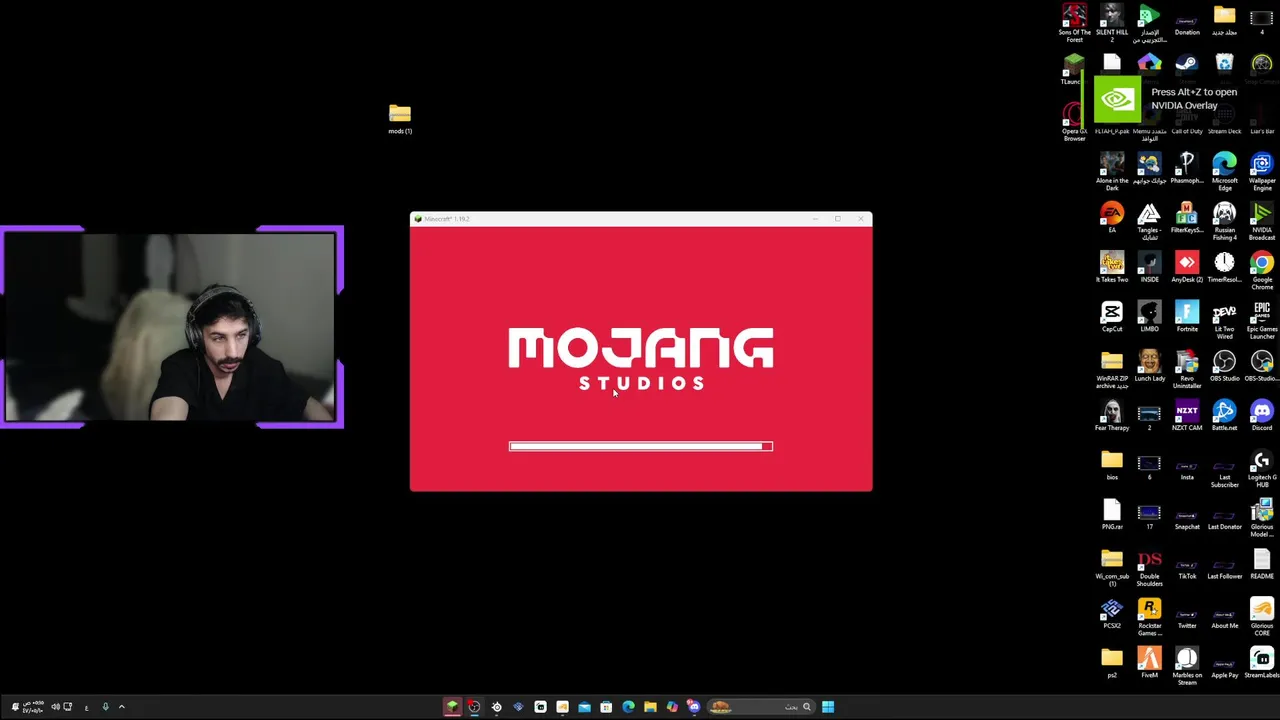Open the Tangles game shortcut
This screenshot has height=720, width=1280.
(1149, 221)
